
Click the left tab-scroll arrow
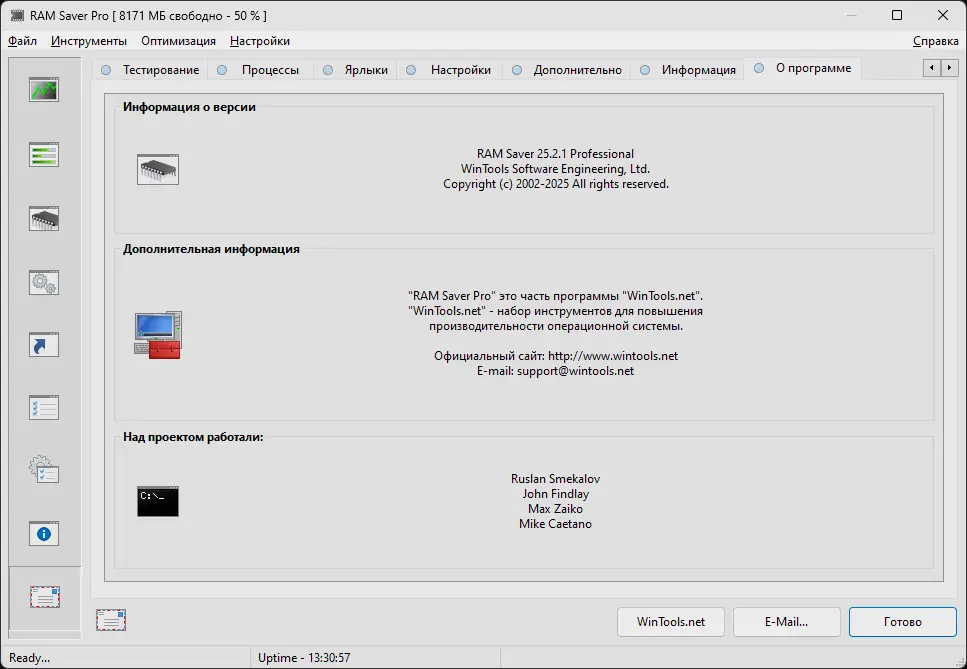pyautogui.click(x=931, y=68)
